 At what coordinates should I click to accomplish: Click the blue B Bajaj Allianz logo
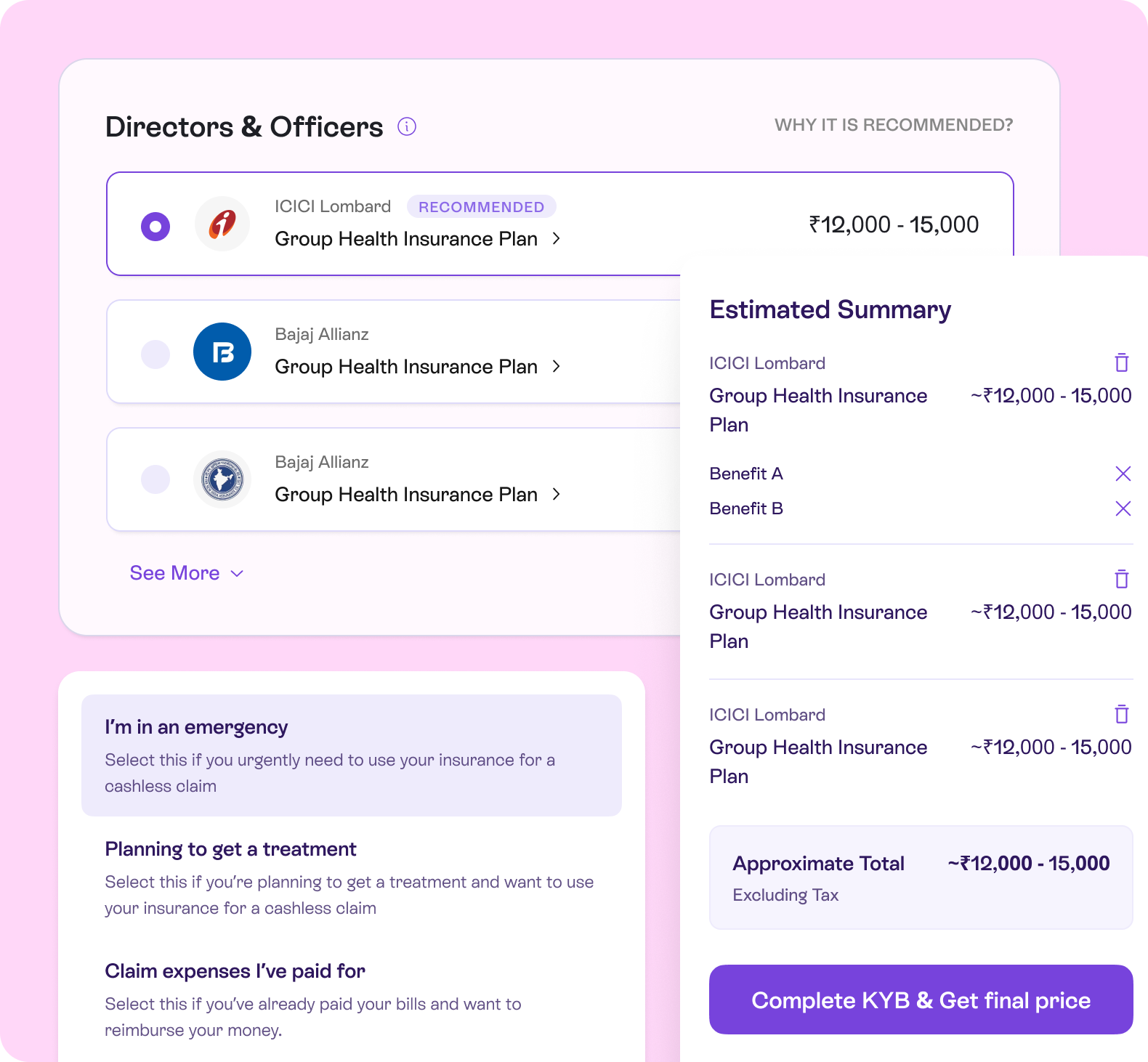point(222,352)
